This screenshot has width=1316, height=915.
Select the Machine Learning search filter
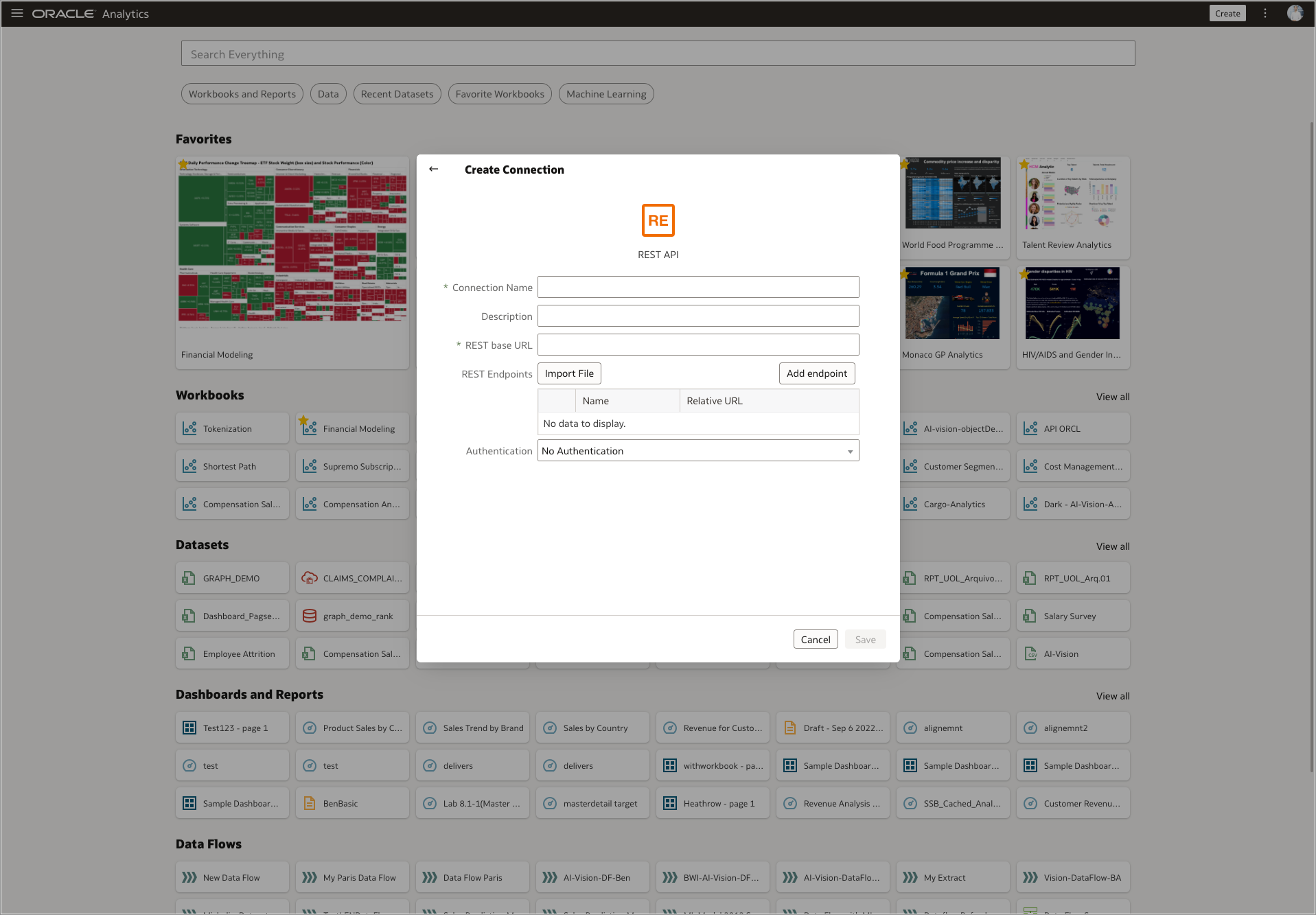pyautogui.click(x=605, y=93)
